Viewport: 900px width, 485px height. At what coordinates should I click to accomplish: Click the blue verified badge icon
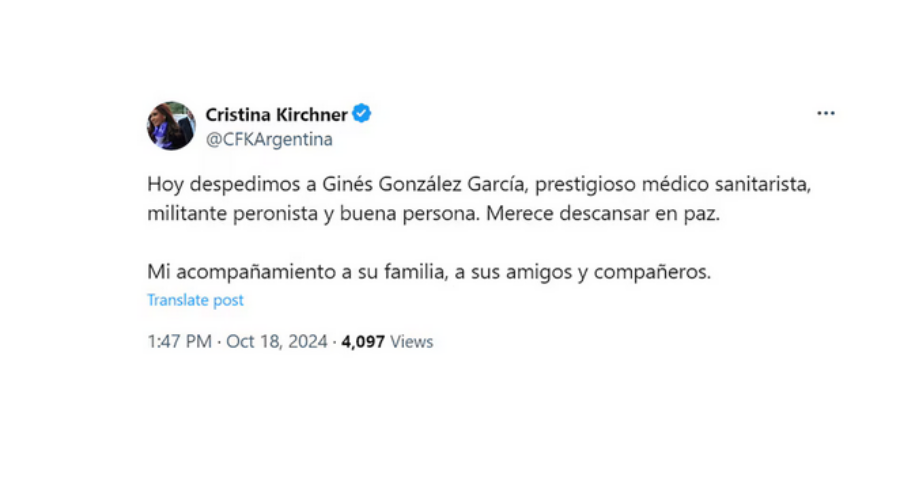pos(362,114)
